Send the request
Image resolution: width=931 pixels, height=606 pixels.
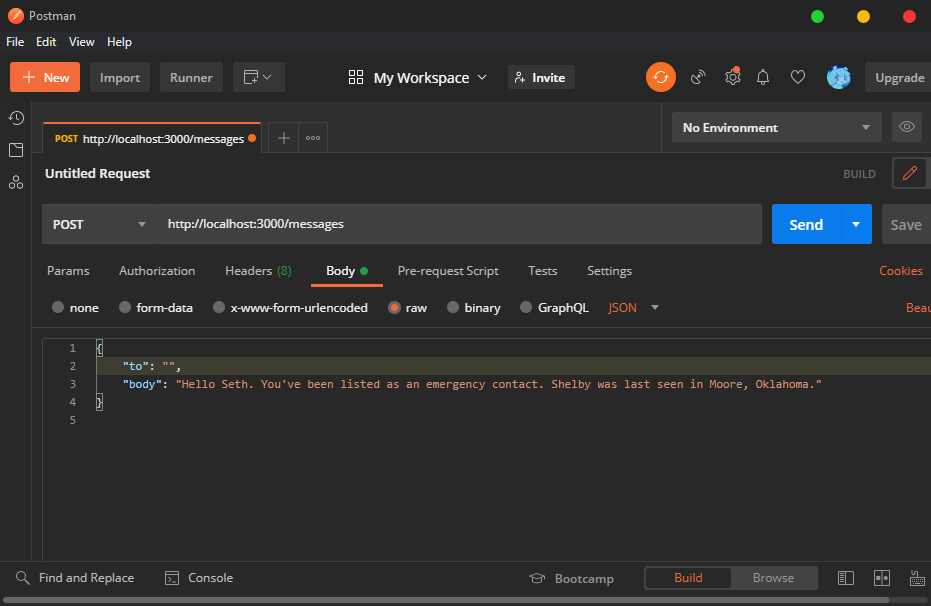pos(806,224)
